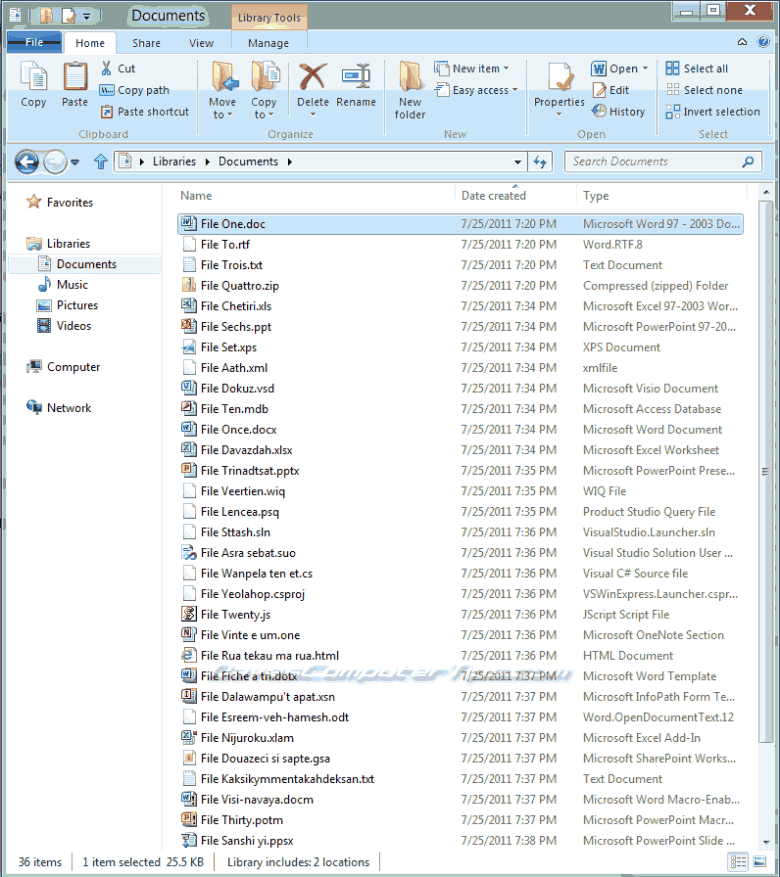Click the Library Tools contextual tab
The height and width of the screenshot is (877, 780).
click(x=269, y=17)
